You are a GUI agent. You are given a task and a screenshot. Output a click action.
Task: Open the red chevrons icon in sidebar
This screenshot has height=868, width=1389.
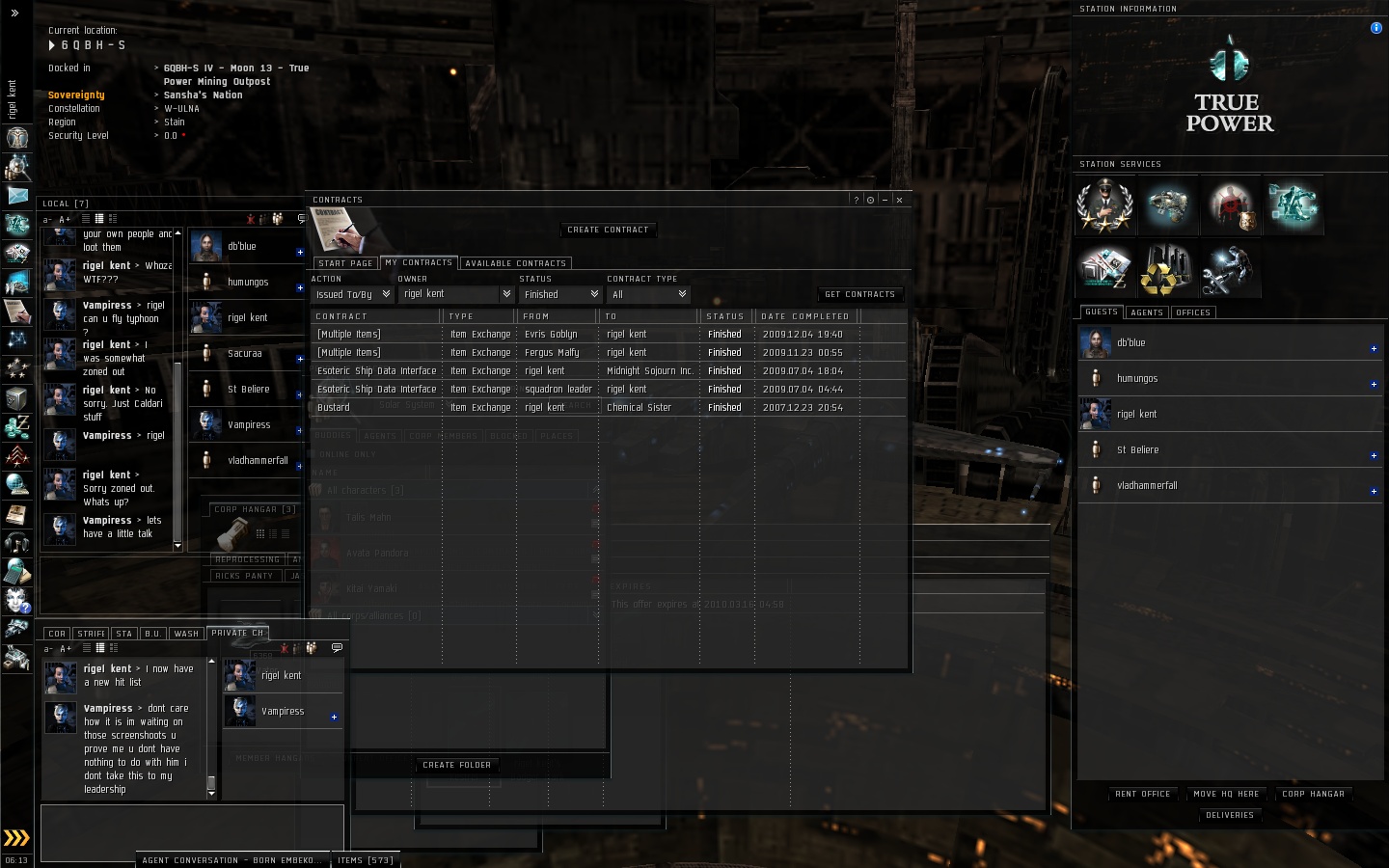16,455
